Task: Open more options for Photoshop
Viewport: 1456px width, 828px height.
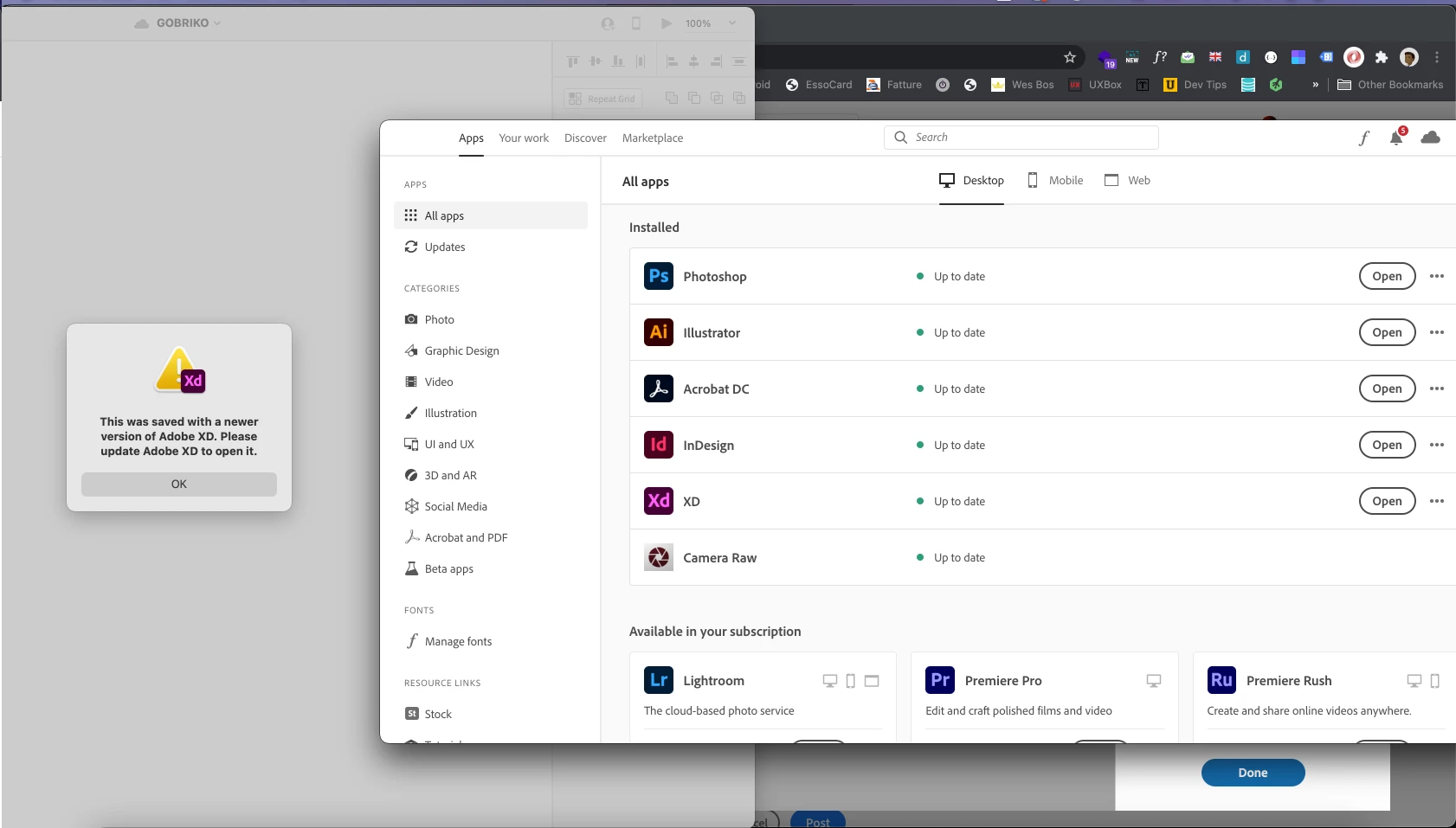Action: click(1437, 276)
